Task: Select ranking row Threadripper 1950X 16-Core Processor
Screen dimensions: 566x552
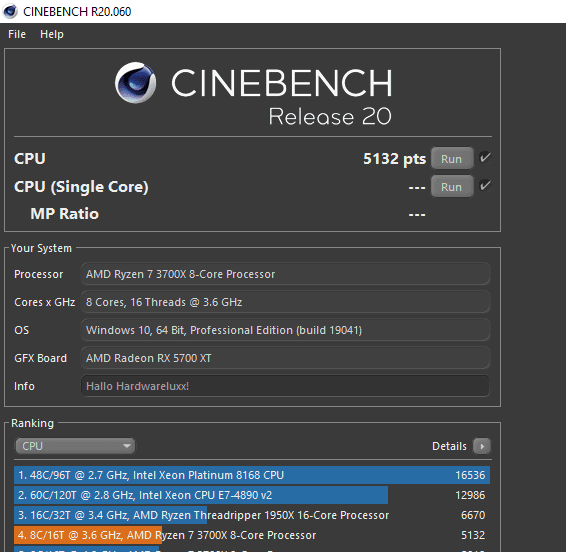Action: point(252,515)
